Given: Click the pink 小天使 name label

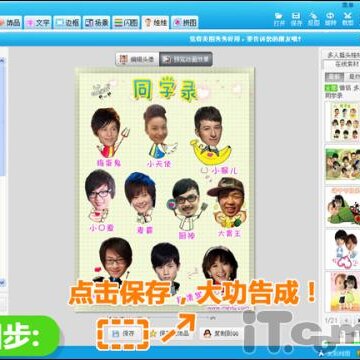Looking at the screenshot, I should coord(159,164).
